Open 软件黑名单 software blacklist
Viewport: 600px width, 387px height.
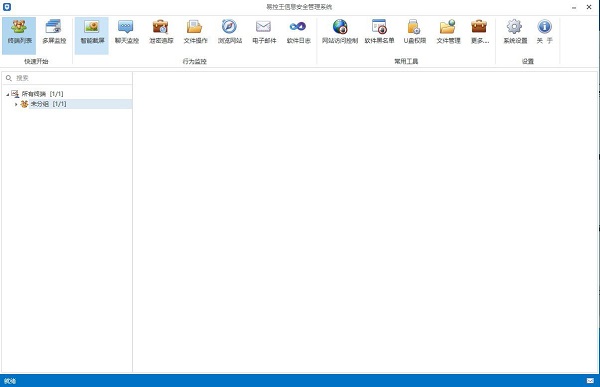point(379,35)
